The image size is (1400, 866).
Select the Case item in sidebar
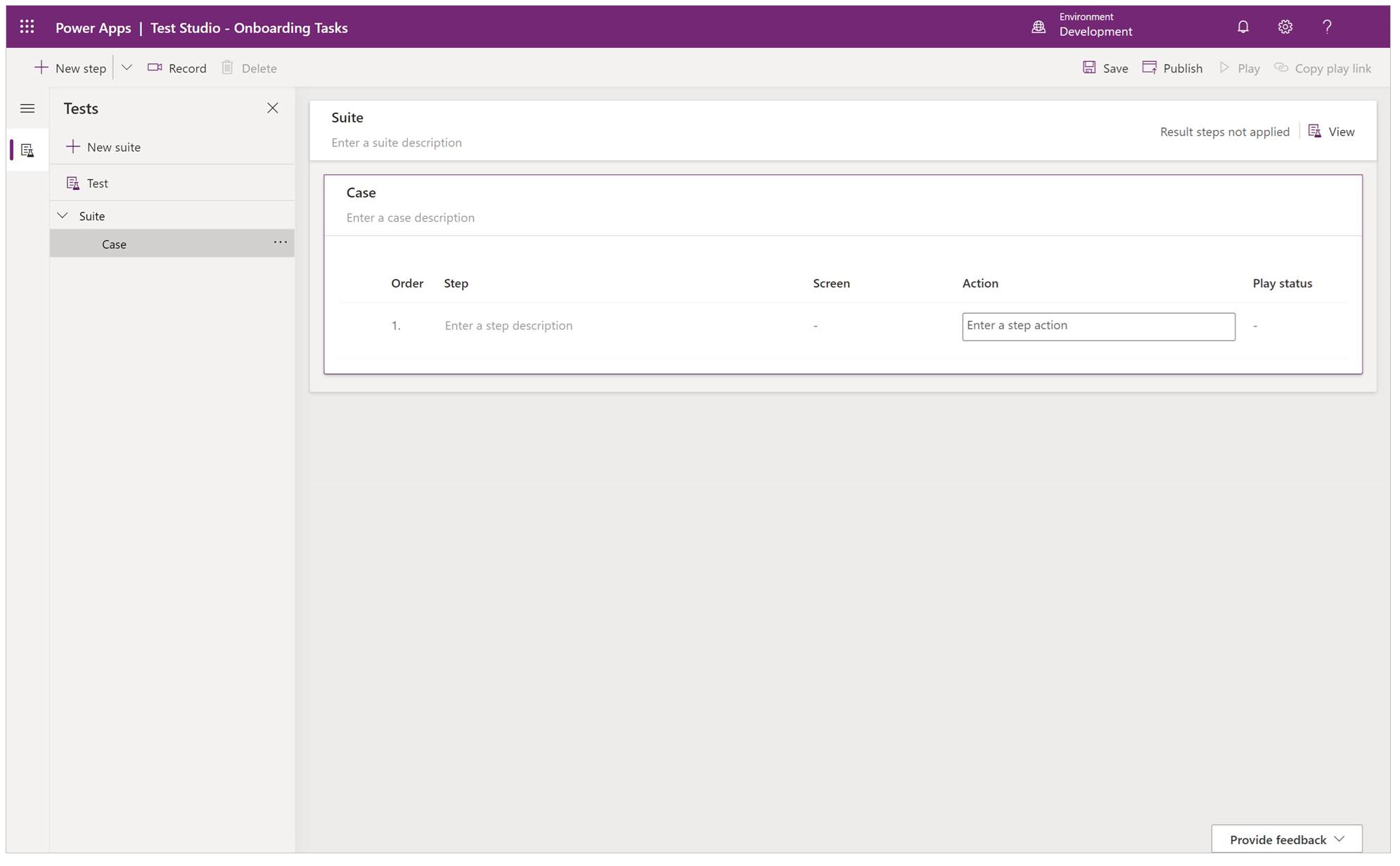(x=113, y=243)
